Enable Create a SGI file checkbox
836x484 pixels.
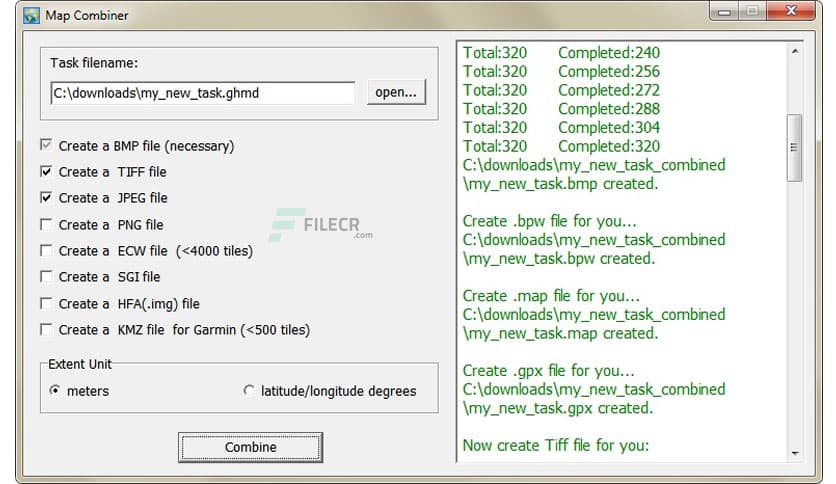click(46, 276)
